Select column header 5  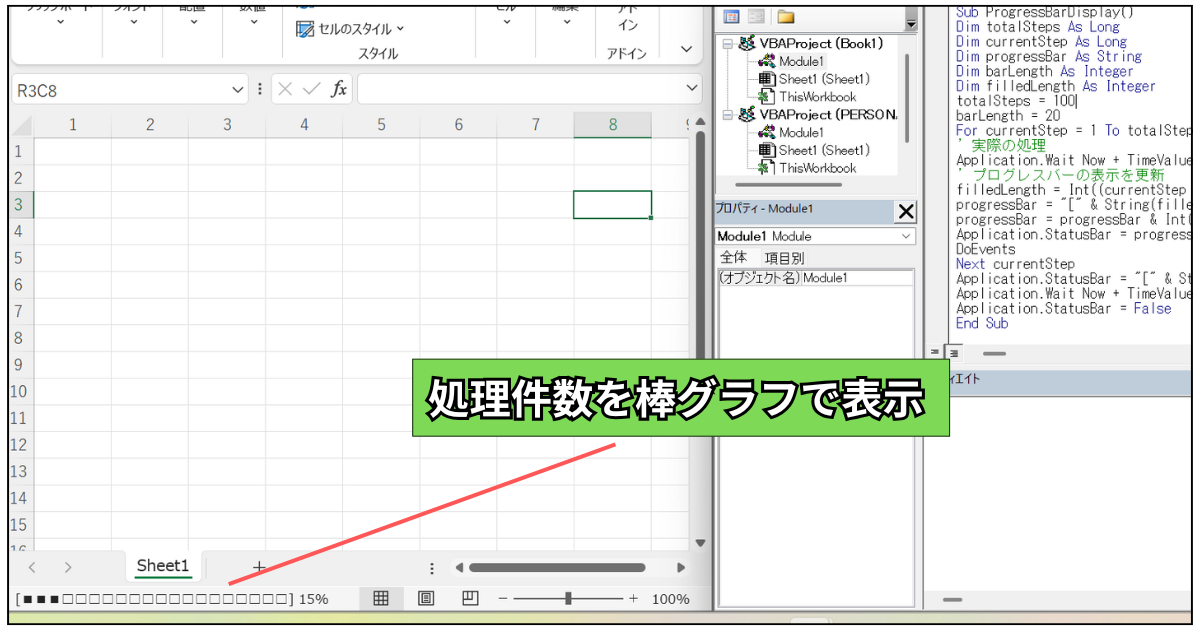pos(381,125)
